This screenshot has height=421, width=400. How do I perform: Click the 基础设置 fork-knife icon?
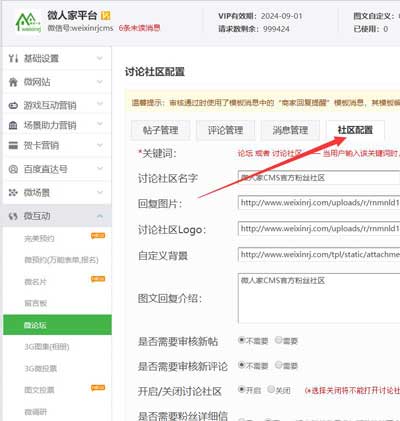[x=13, y=59]
